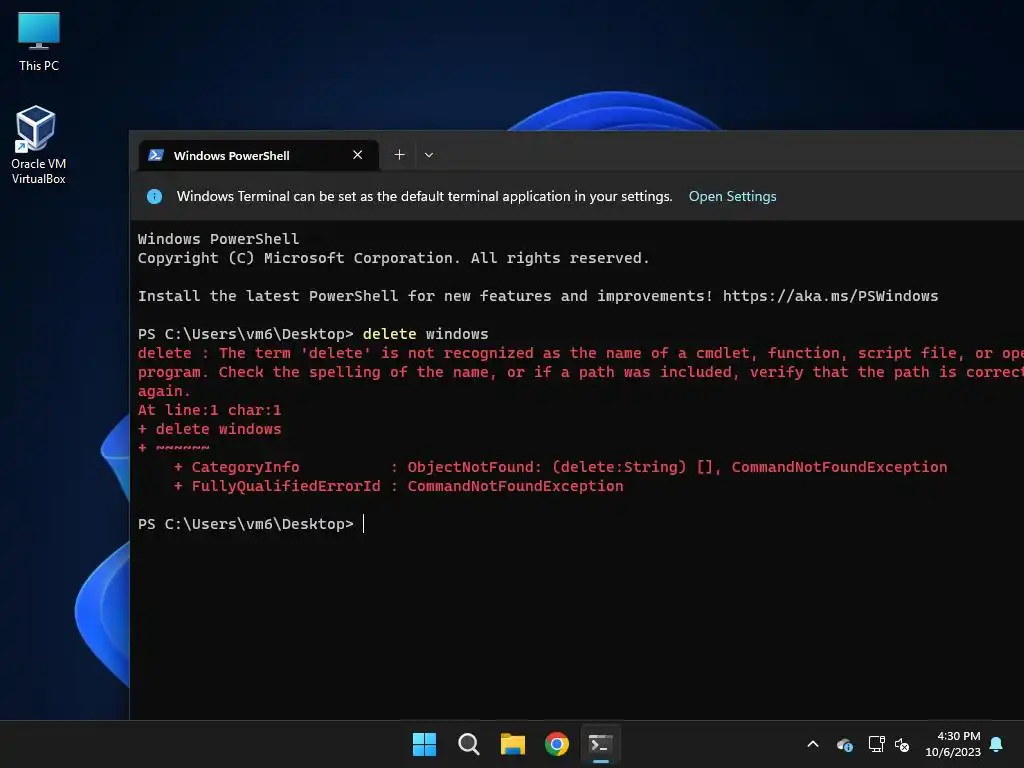Launch Google Chrome from the taskbar
This screenshot has height=768, width=1024.
click(556, 744)
